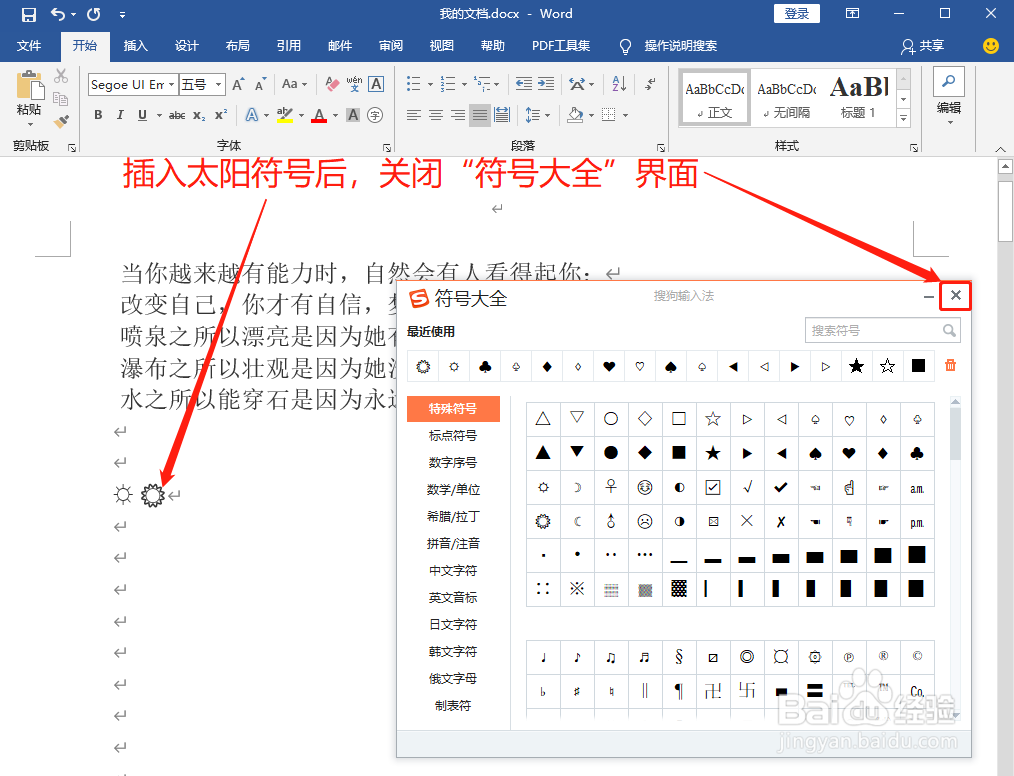
Task: Clear formatting with the eraser icon
Action: pos(332,84)
